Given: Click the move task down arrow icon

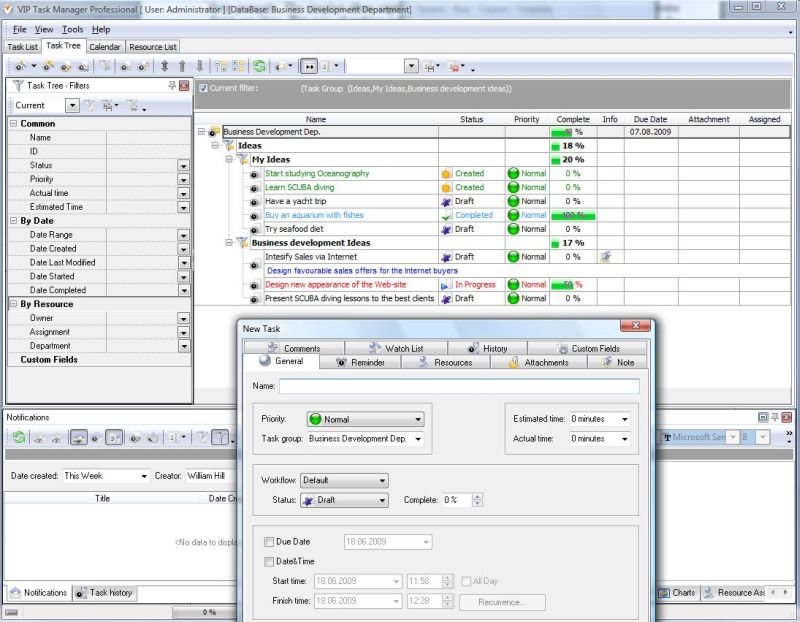Looking at the screenshot, I should tap(199, 66).
